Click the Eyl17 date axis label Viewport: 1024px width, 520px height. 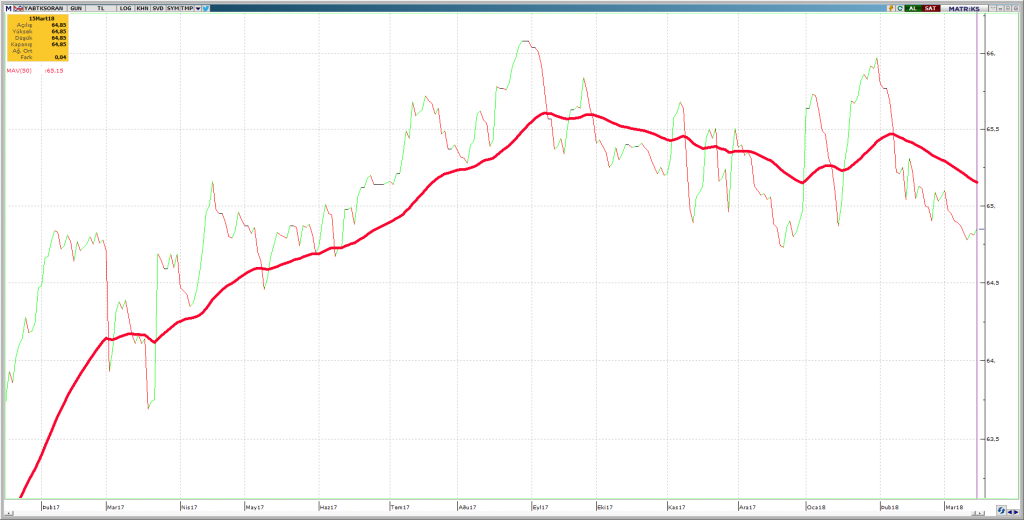(x=541, y=506)
